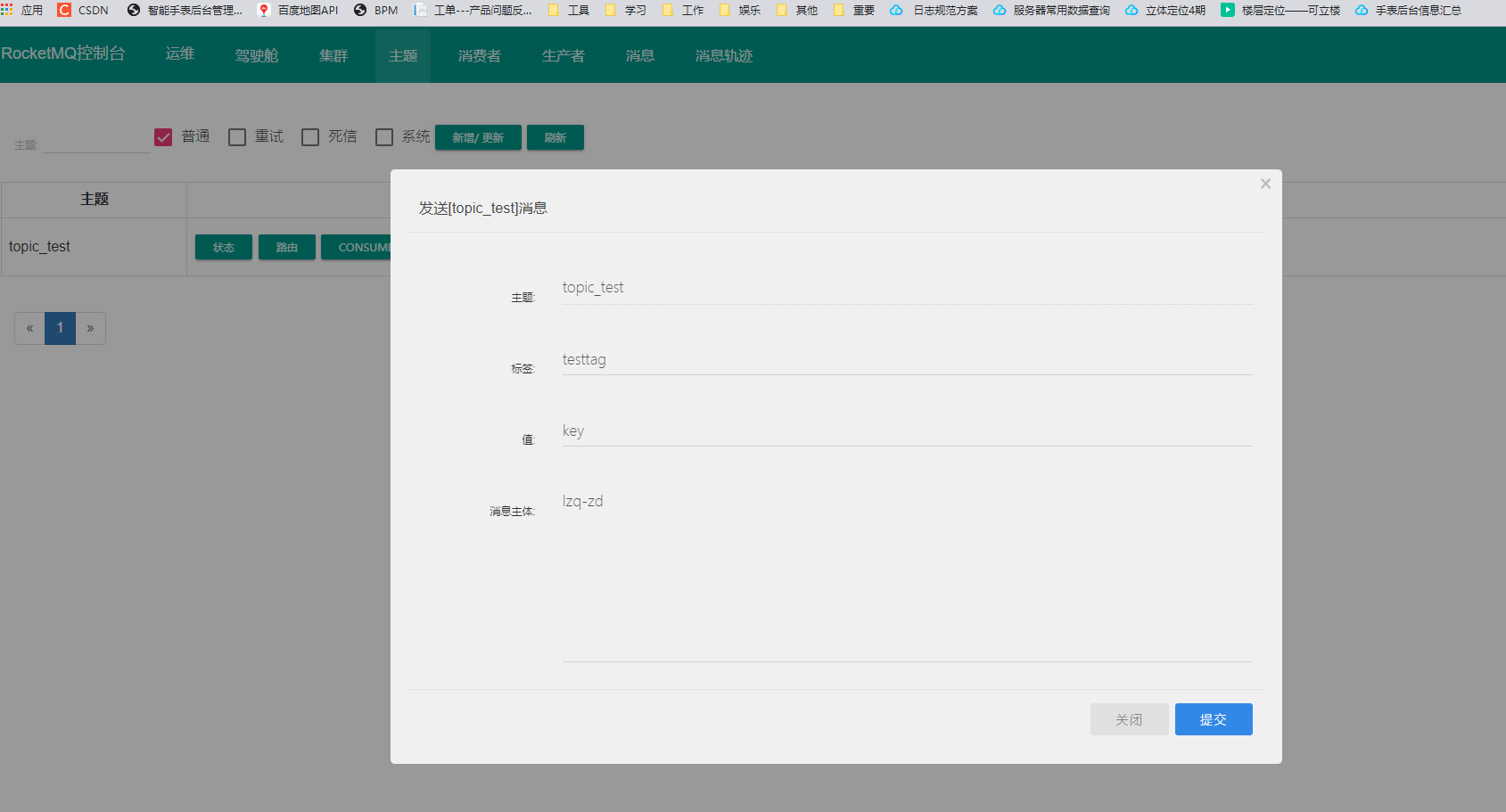Image resolution: width=1506 pixels, height=812 pixels.
Task: Go to the 运维 tab
Action: coord(180,54)
